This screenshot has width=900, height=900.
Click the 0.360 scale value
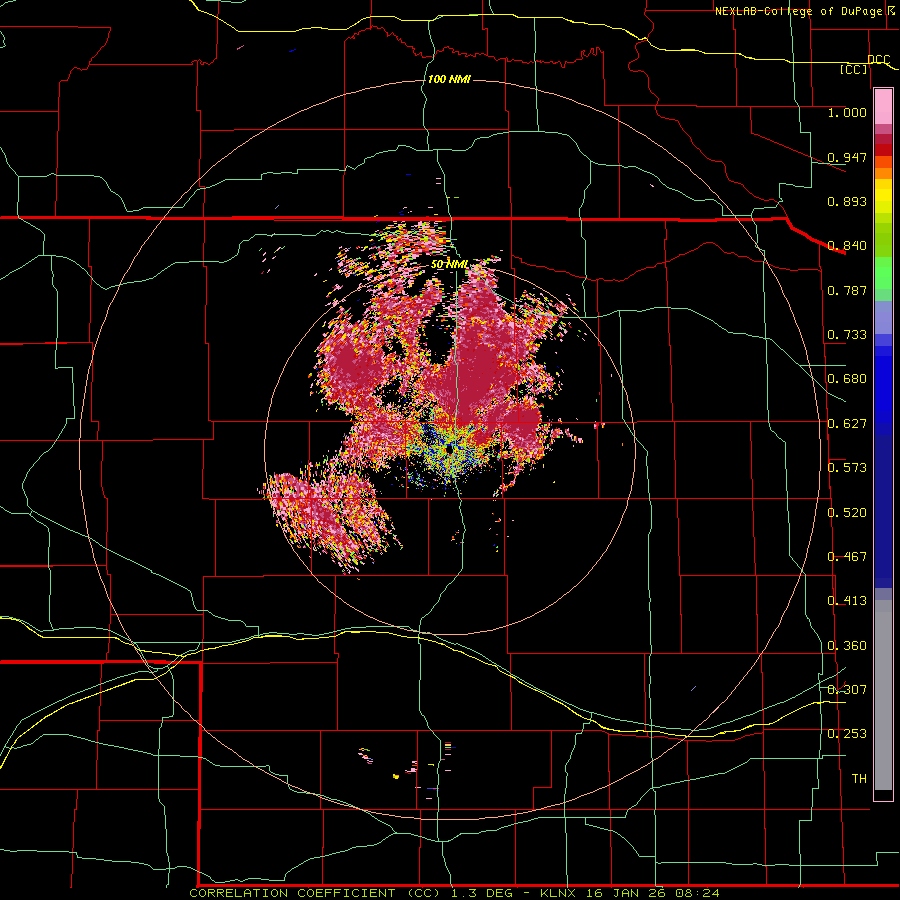[847, 646]
